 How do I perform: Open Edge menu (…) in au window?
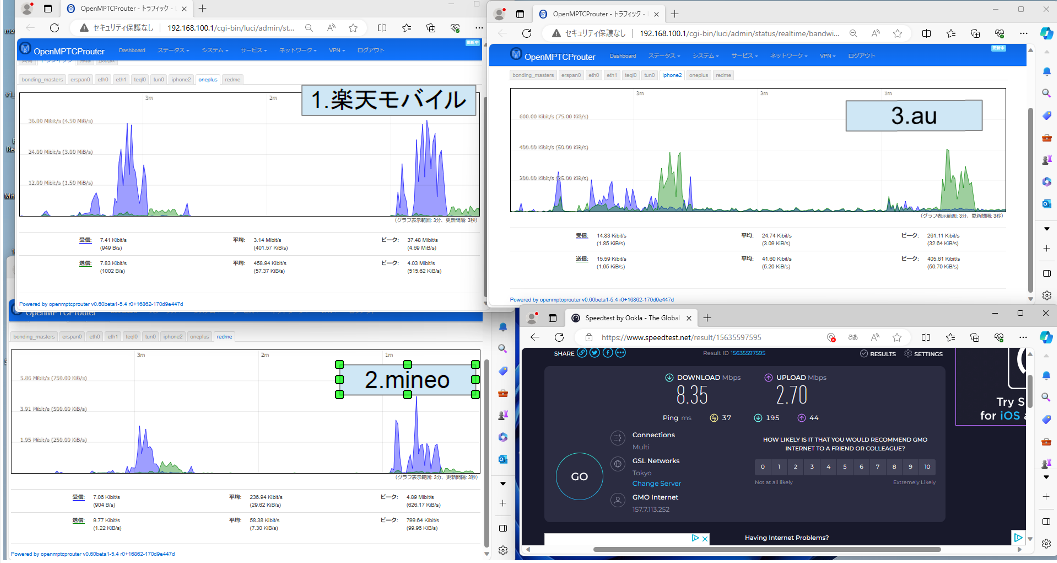click(x=1022, y=33)
